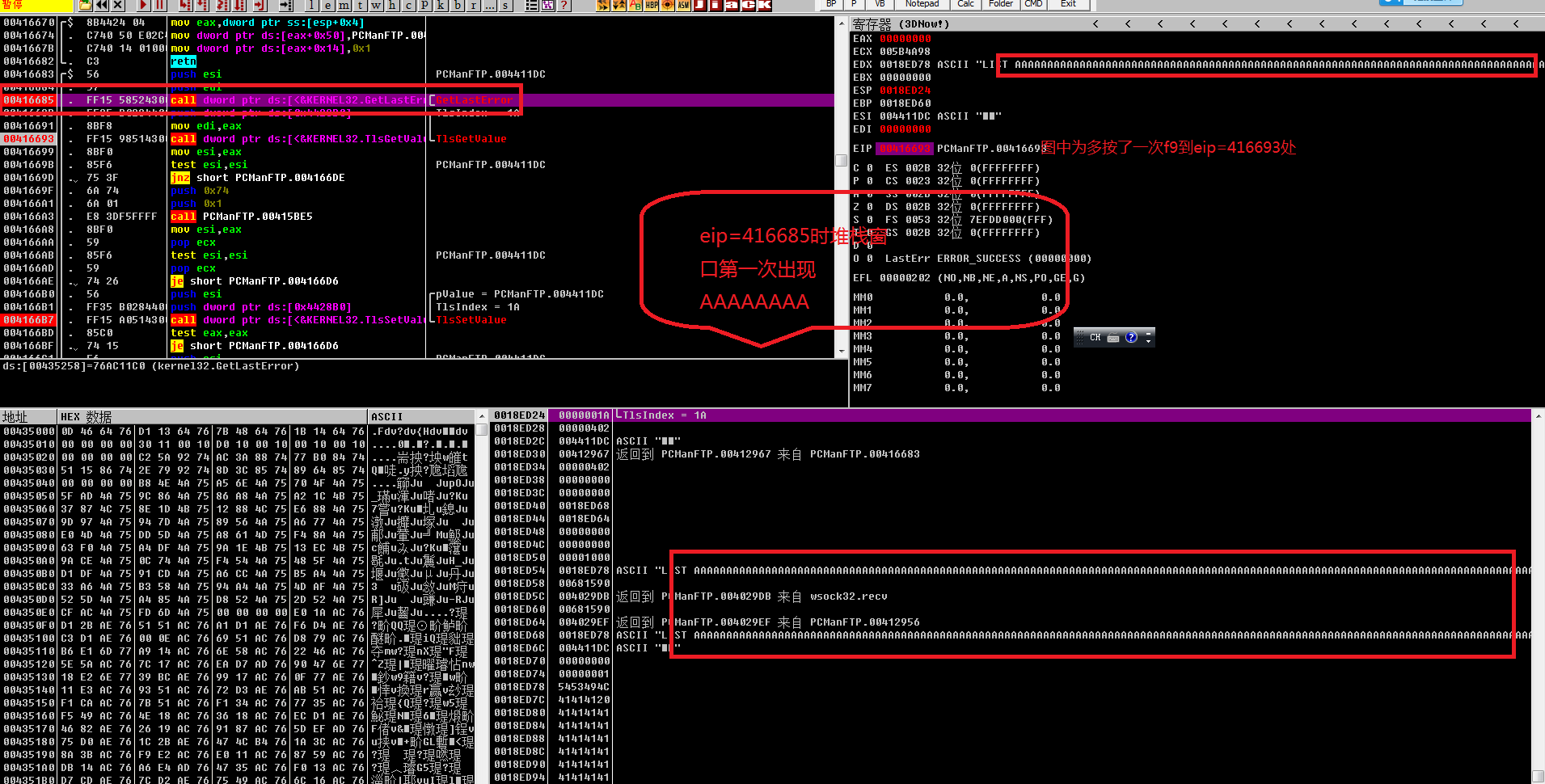1545x784 pixels.
Task: Open debugging options list icon
Action: (x=531, y=5)
